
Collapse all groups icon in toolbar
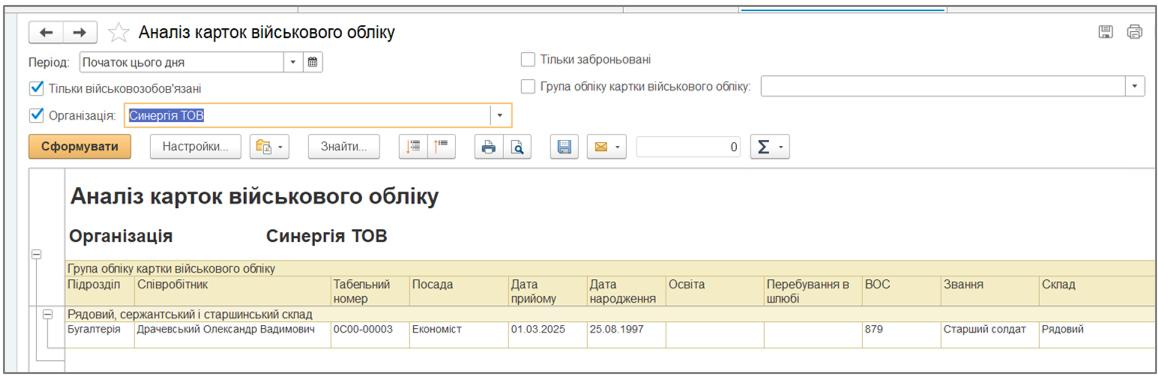(442, 147)
